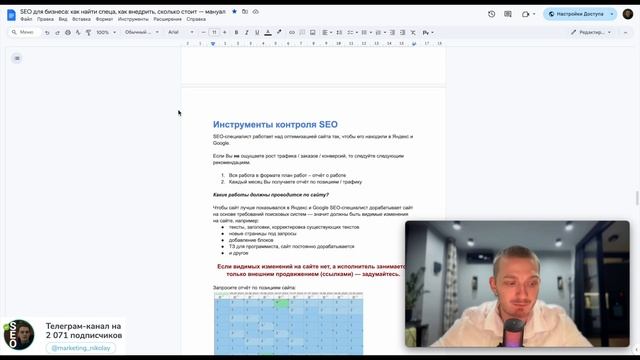Open the Инструменты menu
The width and height of the screenshot is (640, 360).
133,19
